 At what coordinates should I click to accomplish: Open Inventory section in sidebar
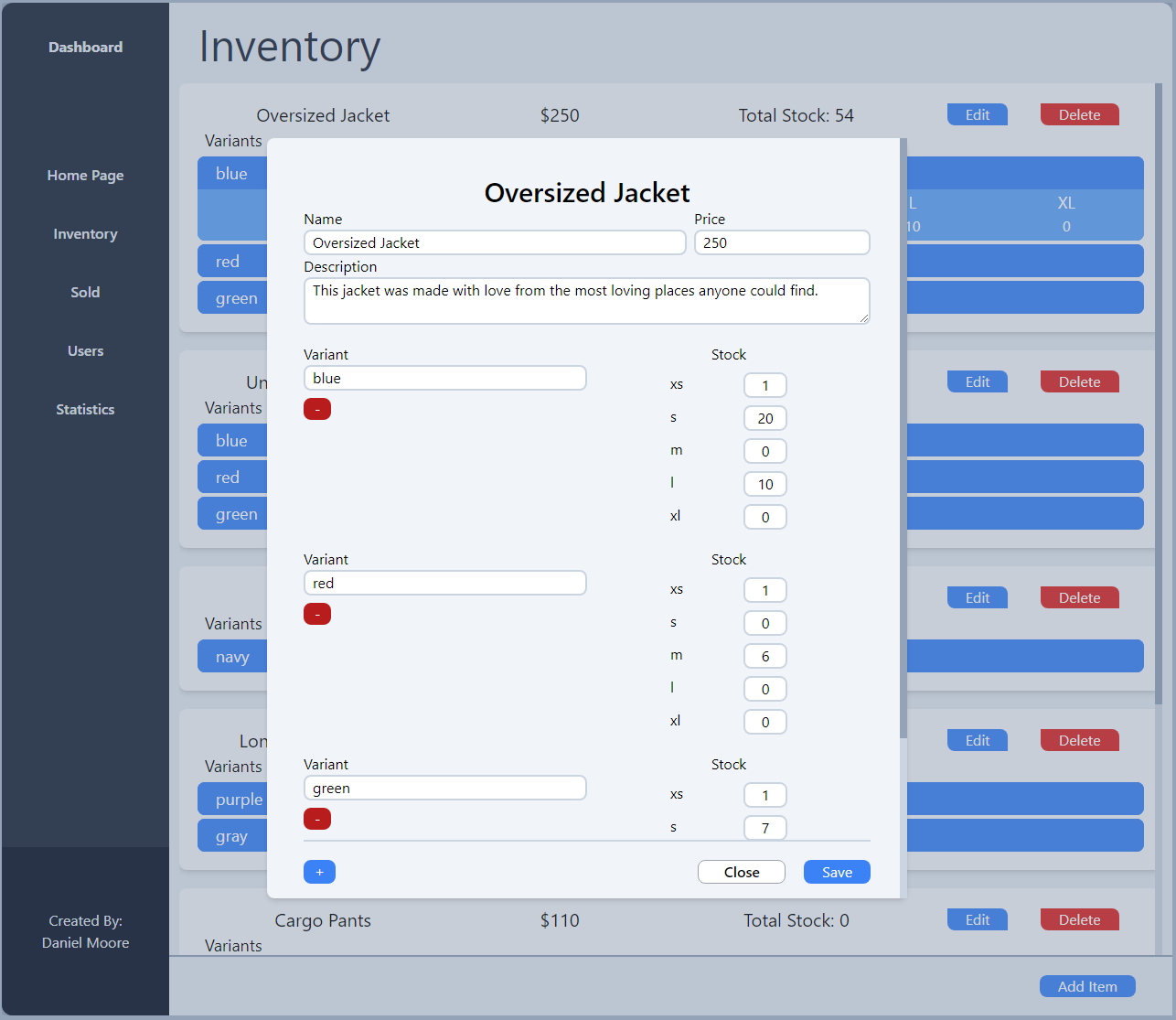click(85, 234)
